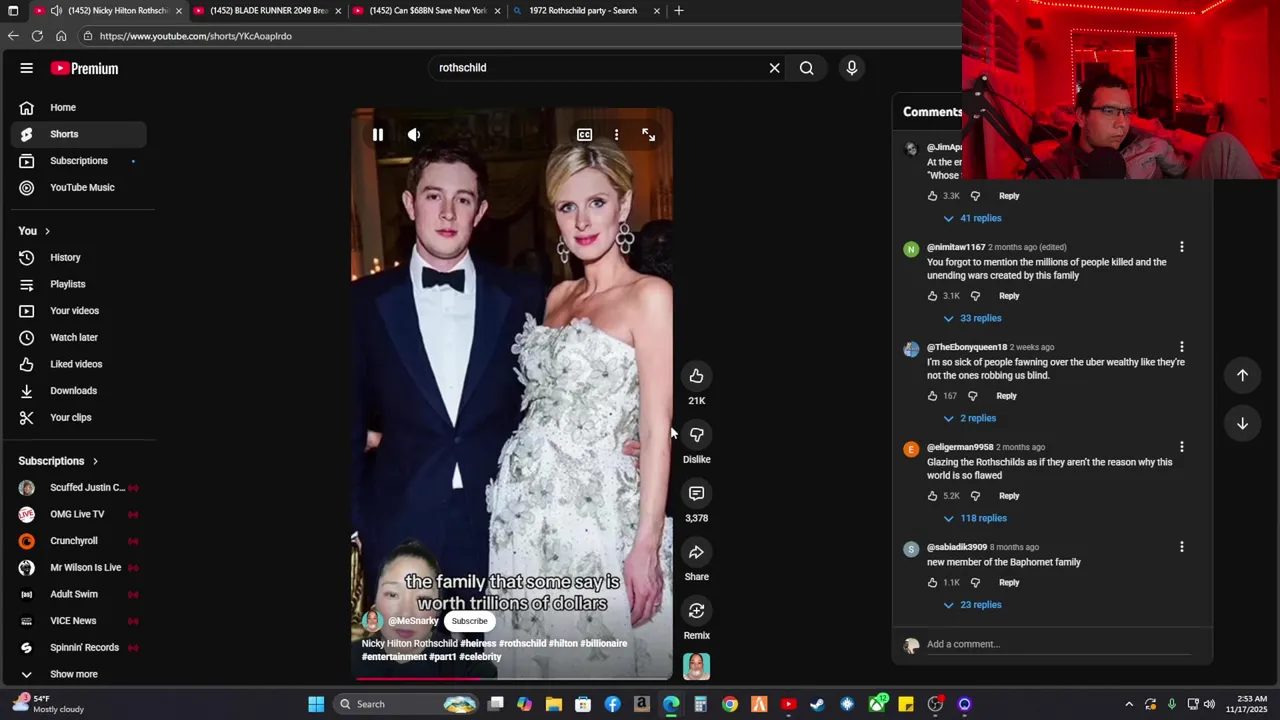Open options for @nimitaw1167's comment
Screen dimensions: 1280x720
point(1181,247)
